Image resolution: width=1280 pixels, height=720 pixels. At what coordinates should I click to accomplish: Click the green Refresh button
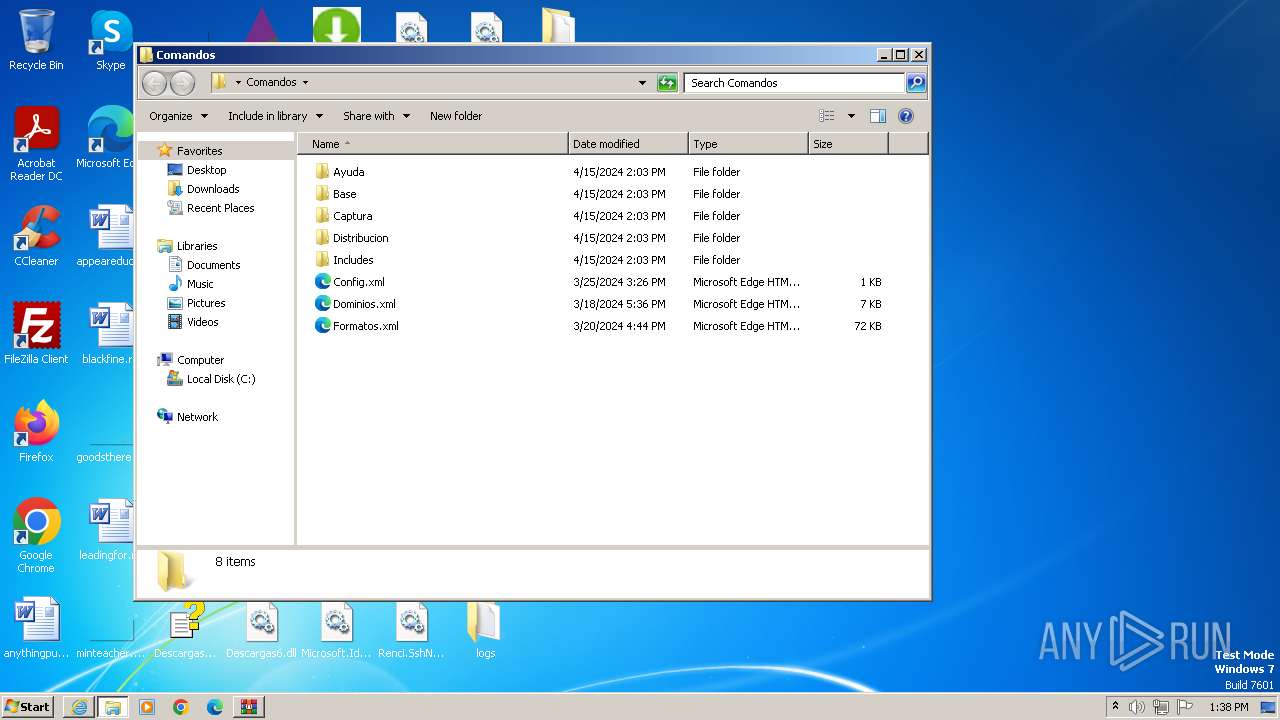[x=667, y=83]
